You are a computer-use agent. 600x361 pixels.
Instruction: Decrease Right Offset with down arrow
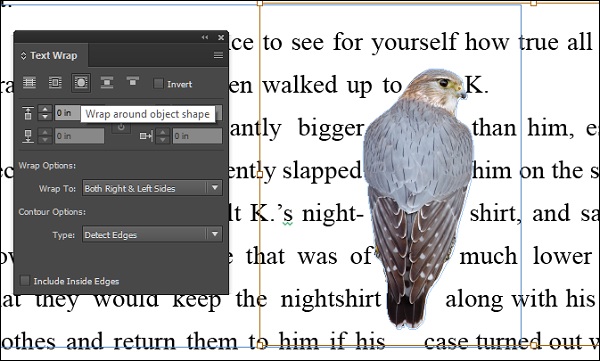pyautogui.click(x=163, y=140)
